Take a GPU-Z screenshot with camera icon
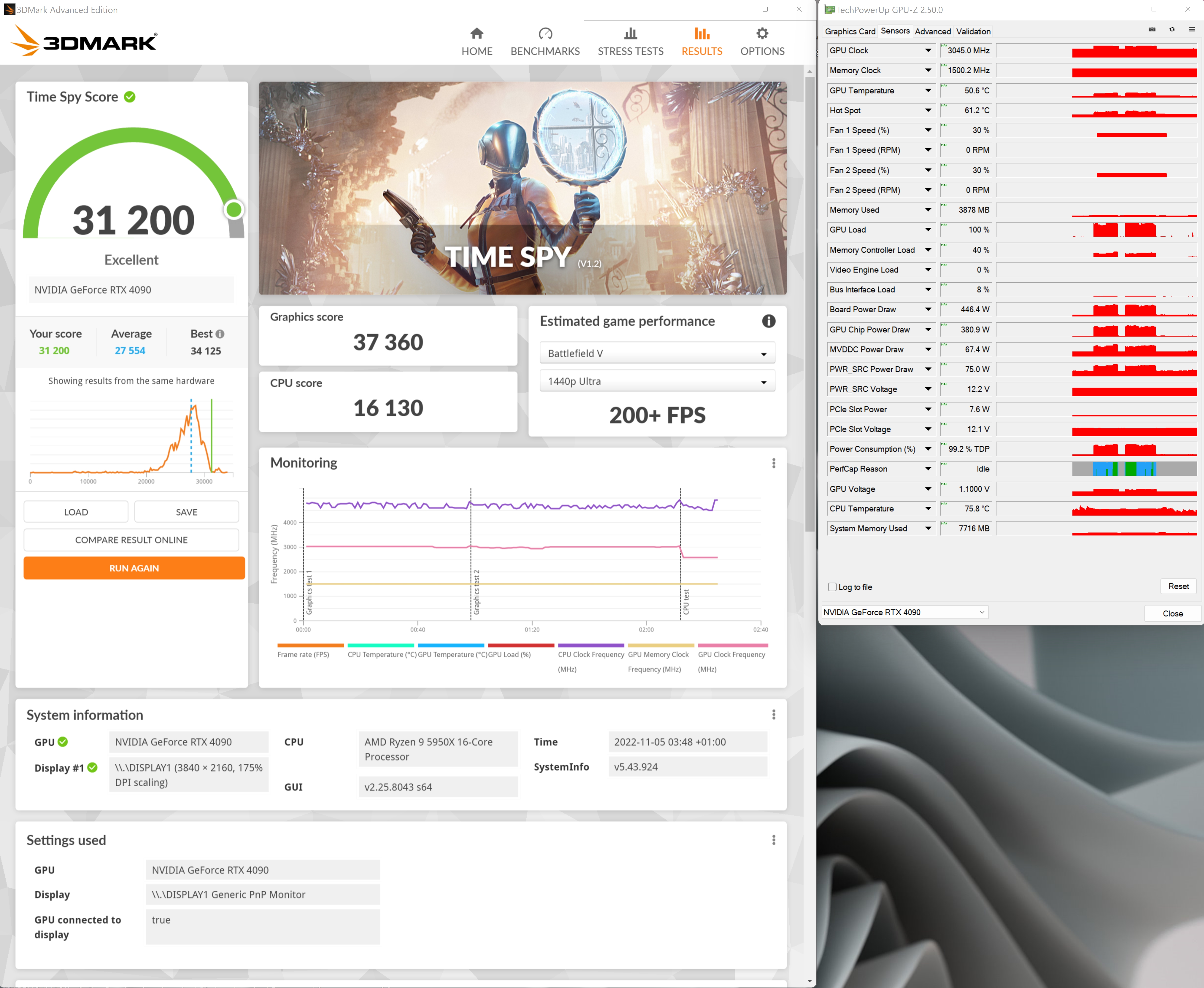Viewport: 1204px width, 988px height. pyautogui.click(x=1152, y=30)
